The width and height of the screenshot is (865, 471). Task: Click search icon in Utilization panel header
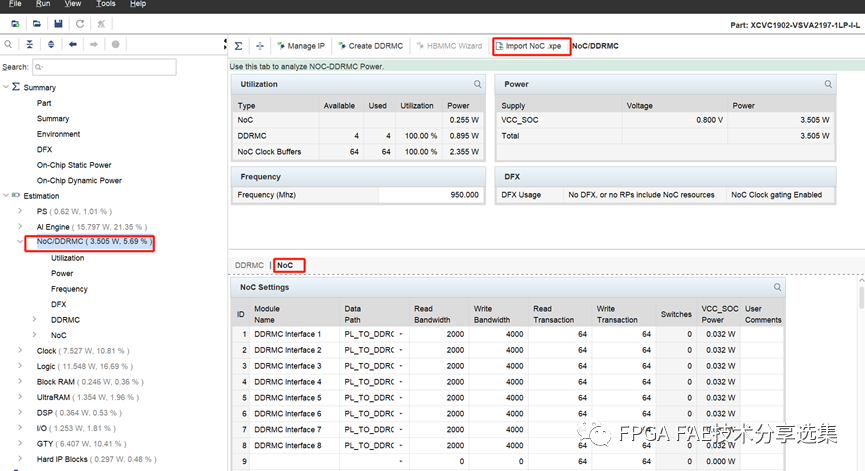[478, 85]
